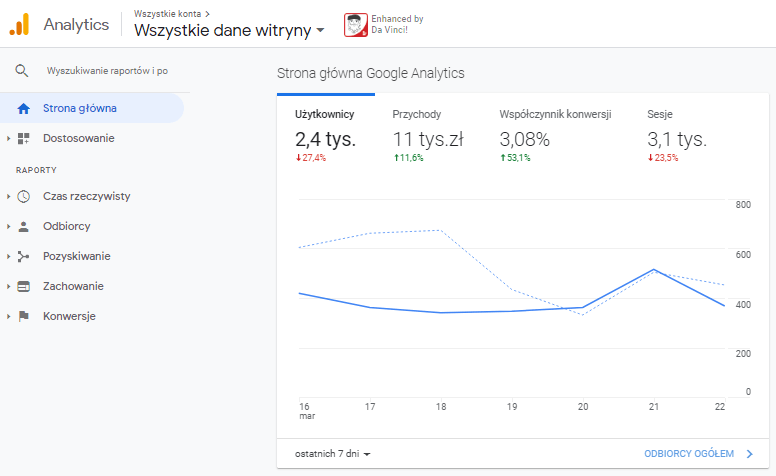Click the Czas rzeczywisty clock icon
This screenshot has width=776, height=476.
24,196
